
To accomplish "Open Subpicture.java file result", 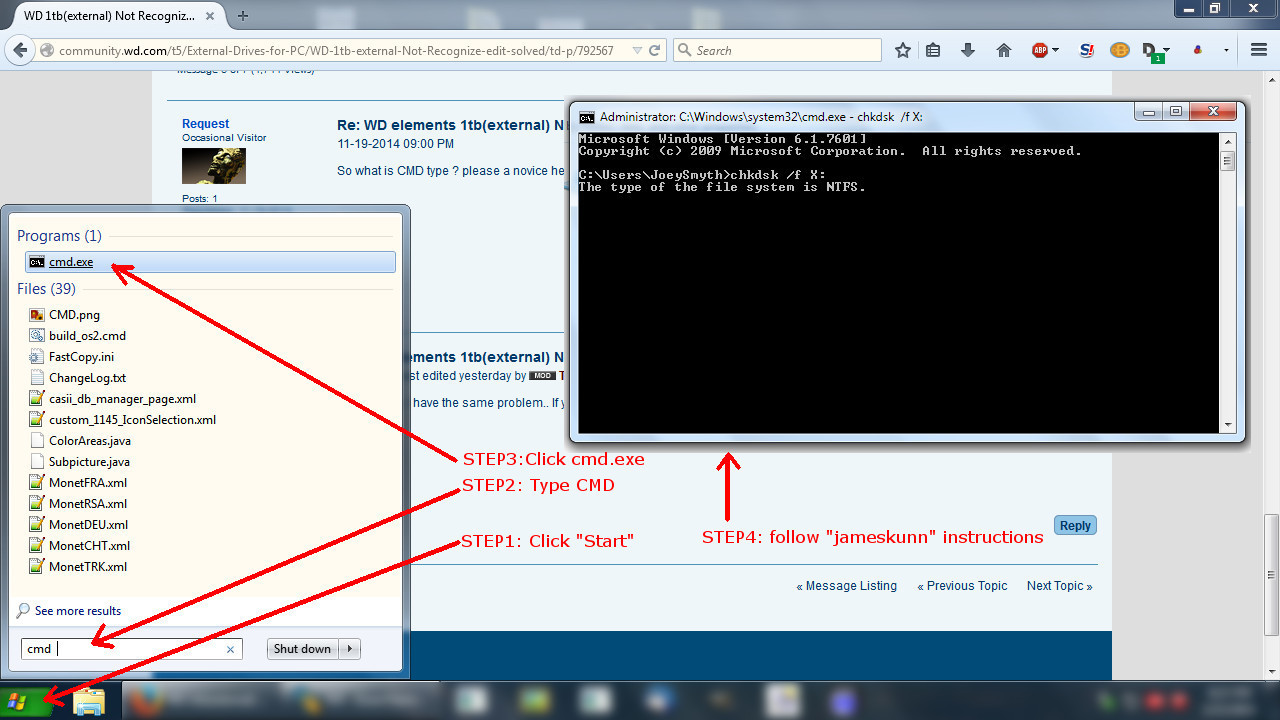I will 89,462.
